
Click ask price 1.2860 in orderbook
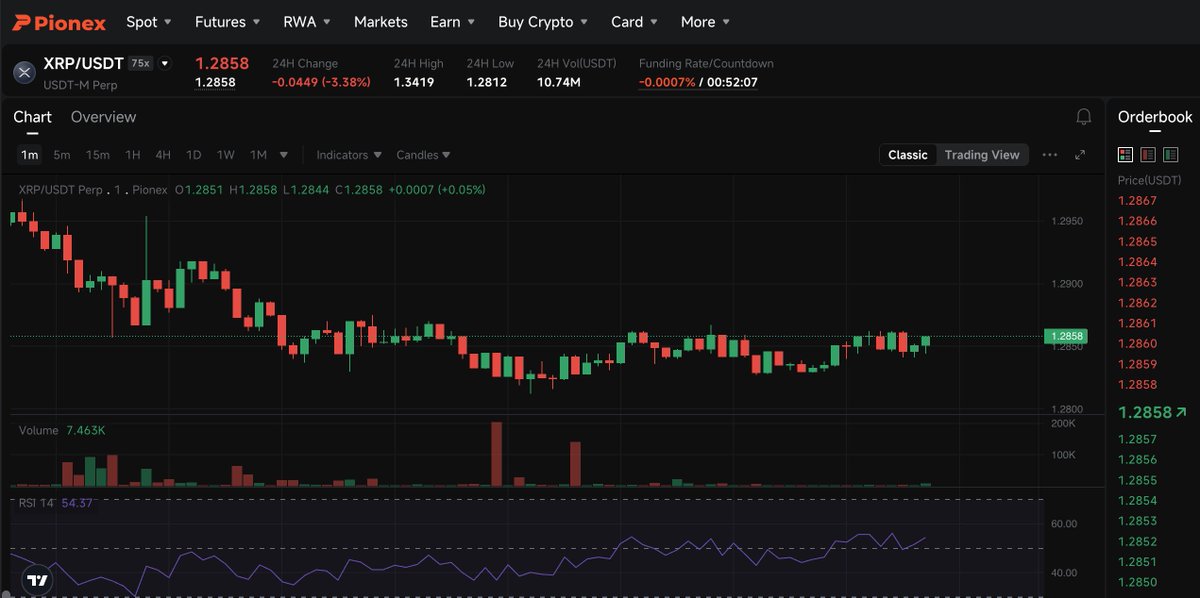[x=1137, y=343]
